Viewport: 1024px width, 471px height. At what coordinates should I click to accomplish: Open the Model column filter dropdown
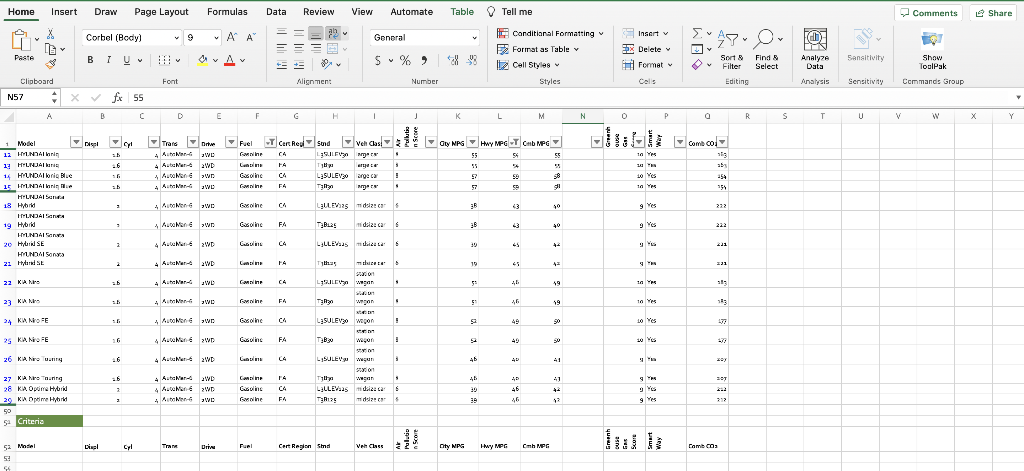point(75,142)
